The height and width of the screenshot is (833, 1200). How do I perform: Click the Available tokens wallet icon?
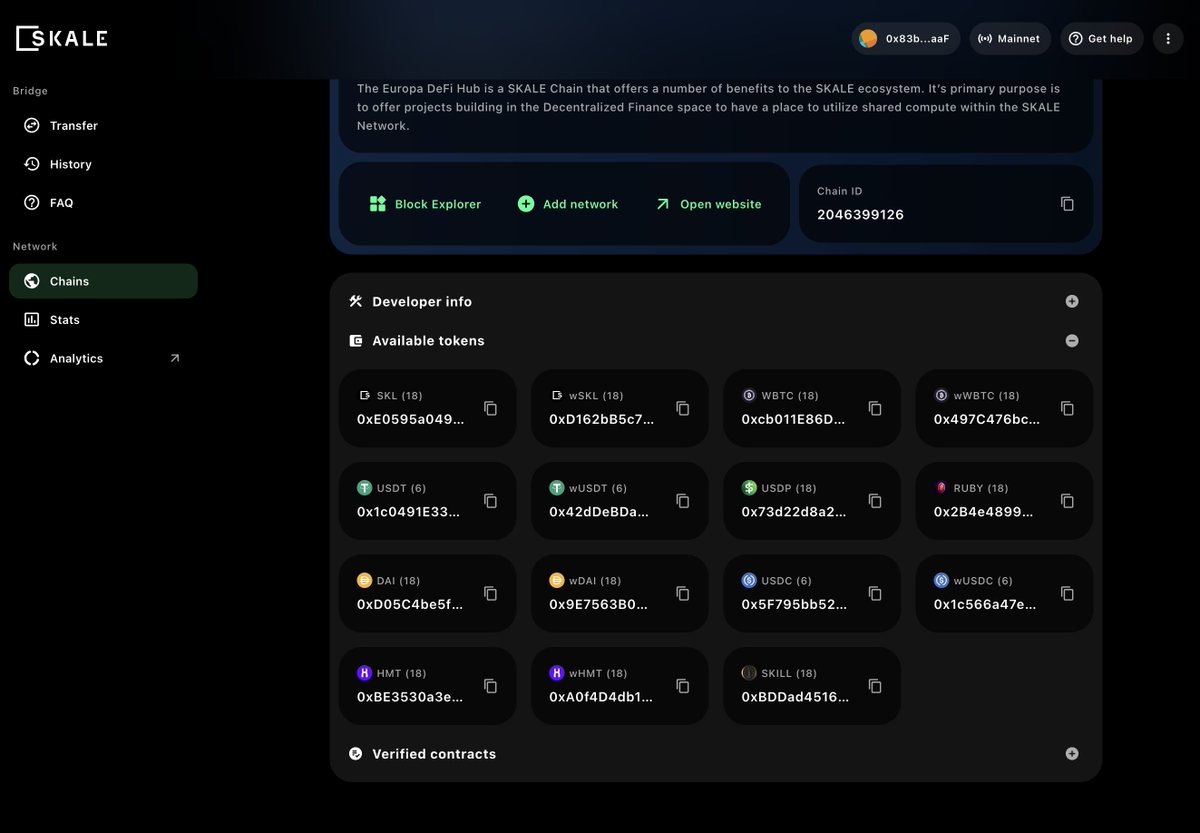[x=355, y=340]
